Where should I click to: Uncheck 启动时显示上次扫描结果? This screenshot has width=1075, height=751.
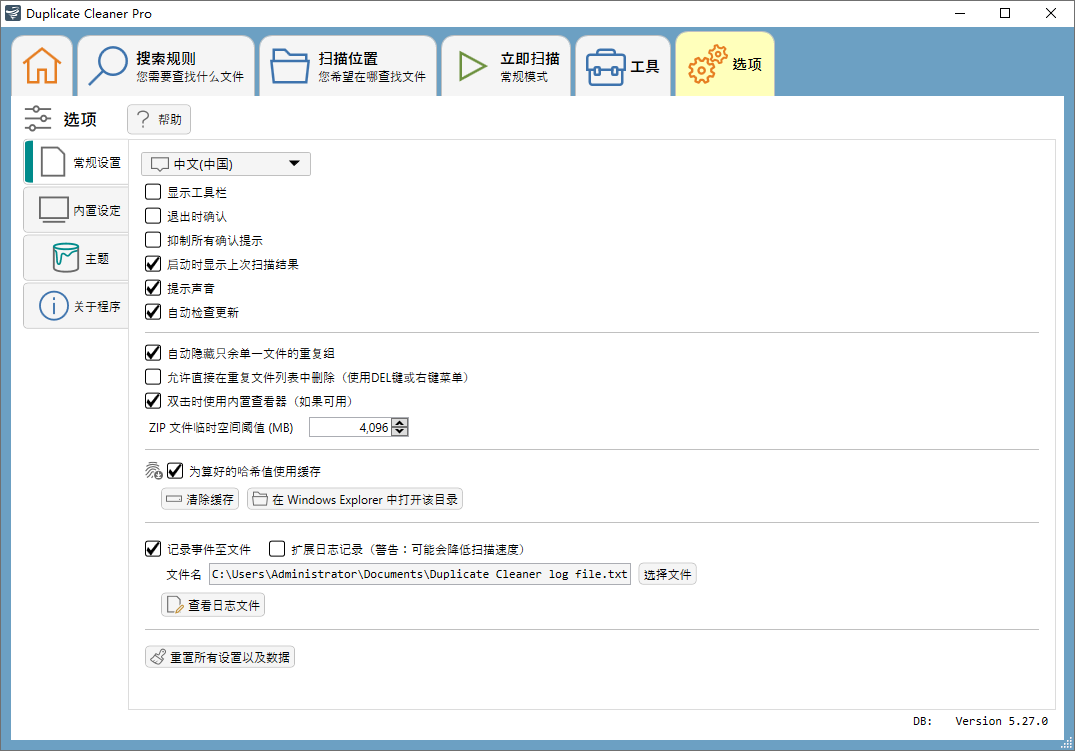(x=153, y=264)
